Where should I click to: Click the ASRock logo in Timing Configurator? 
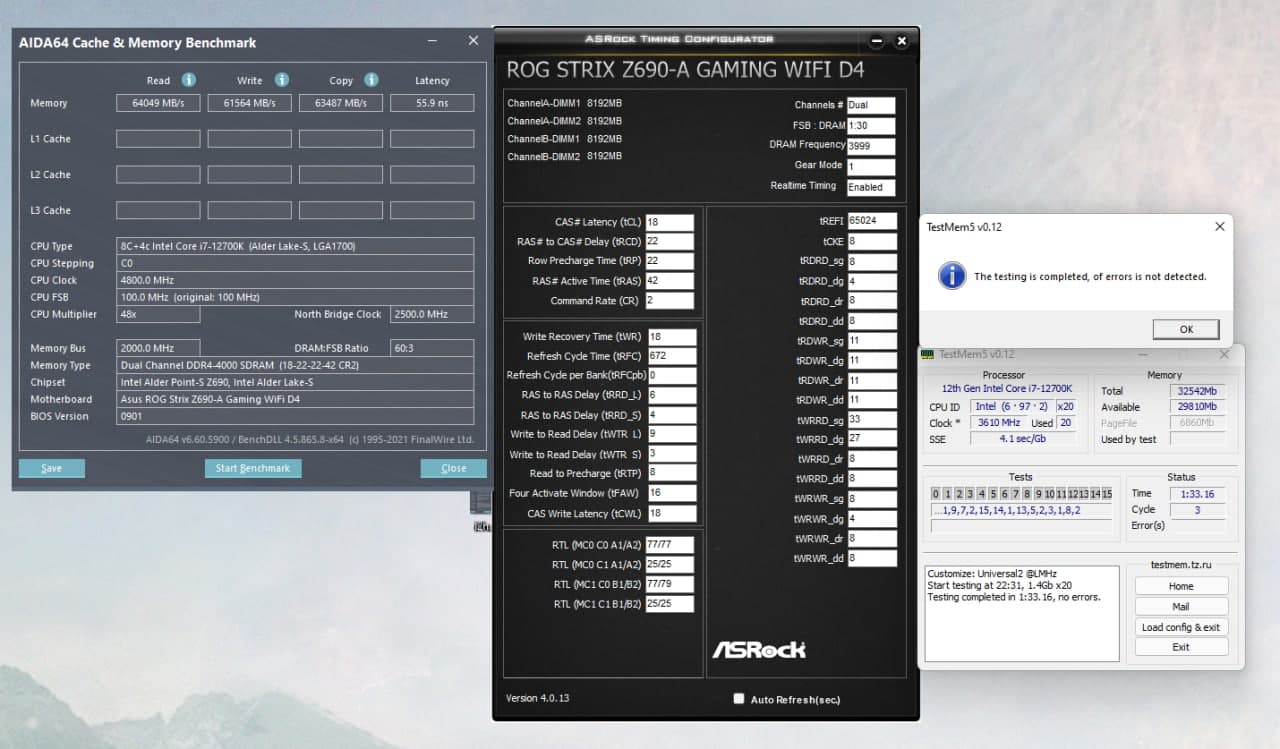(759, 650)
